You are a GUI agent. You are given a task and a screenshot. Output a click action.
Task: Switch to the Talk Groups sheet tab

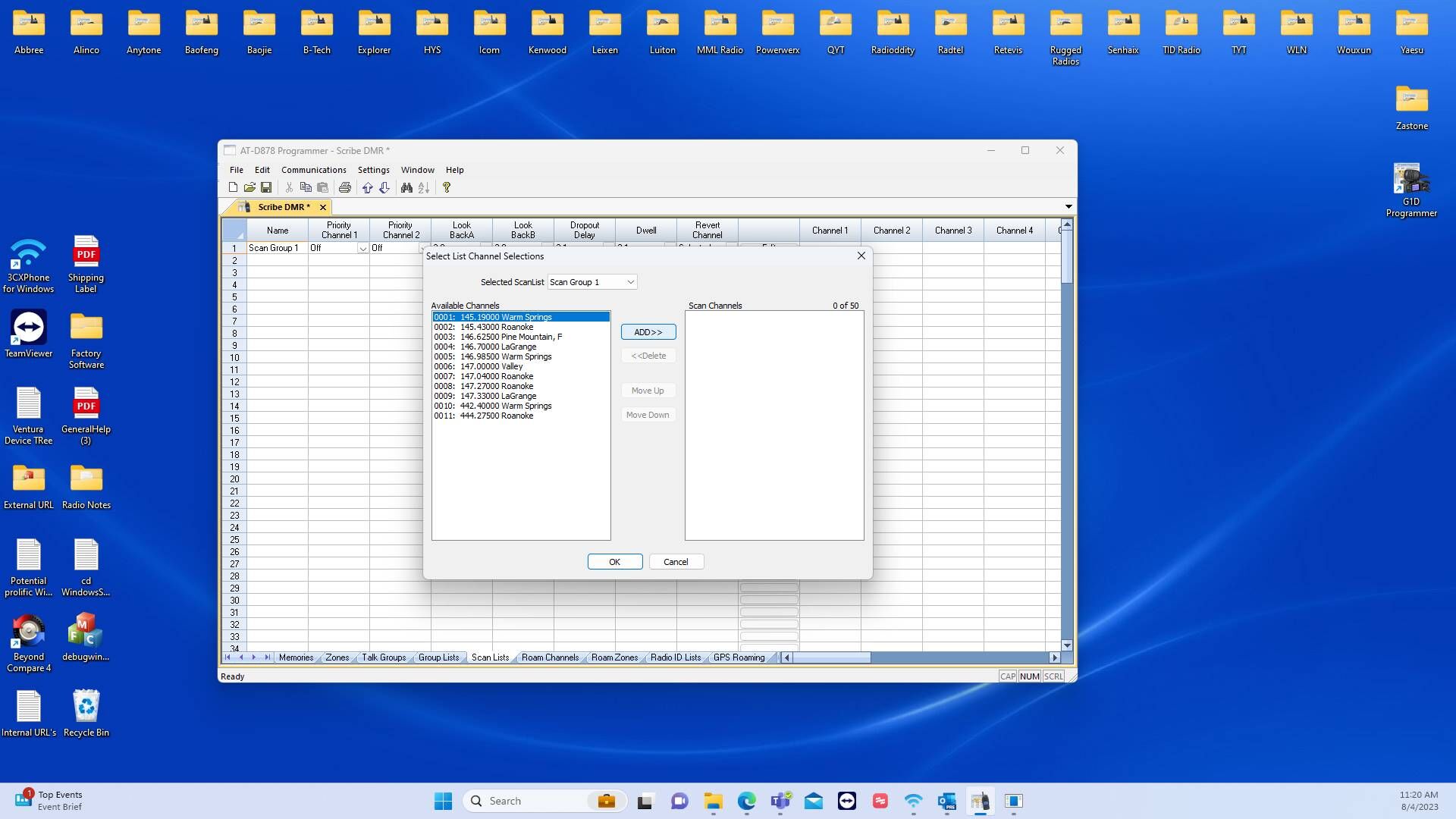pyautogui.click(x=384, y=657)
